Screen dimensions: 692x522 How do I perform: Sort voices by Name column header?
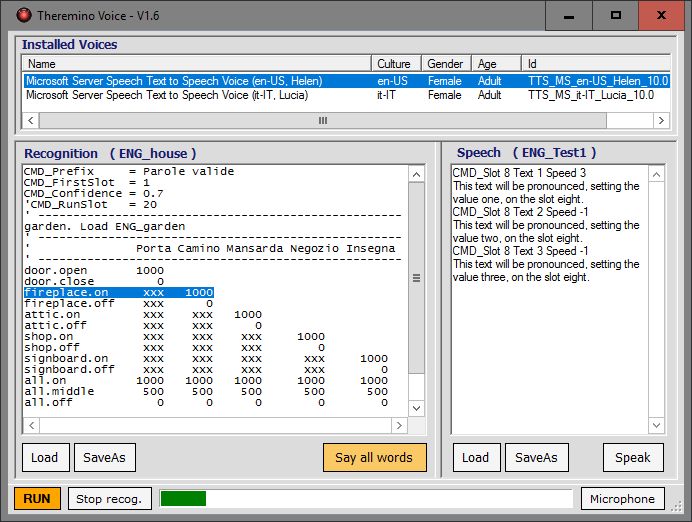tap(196, 63)
